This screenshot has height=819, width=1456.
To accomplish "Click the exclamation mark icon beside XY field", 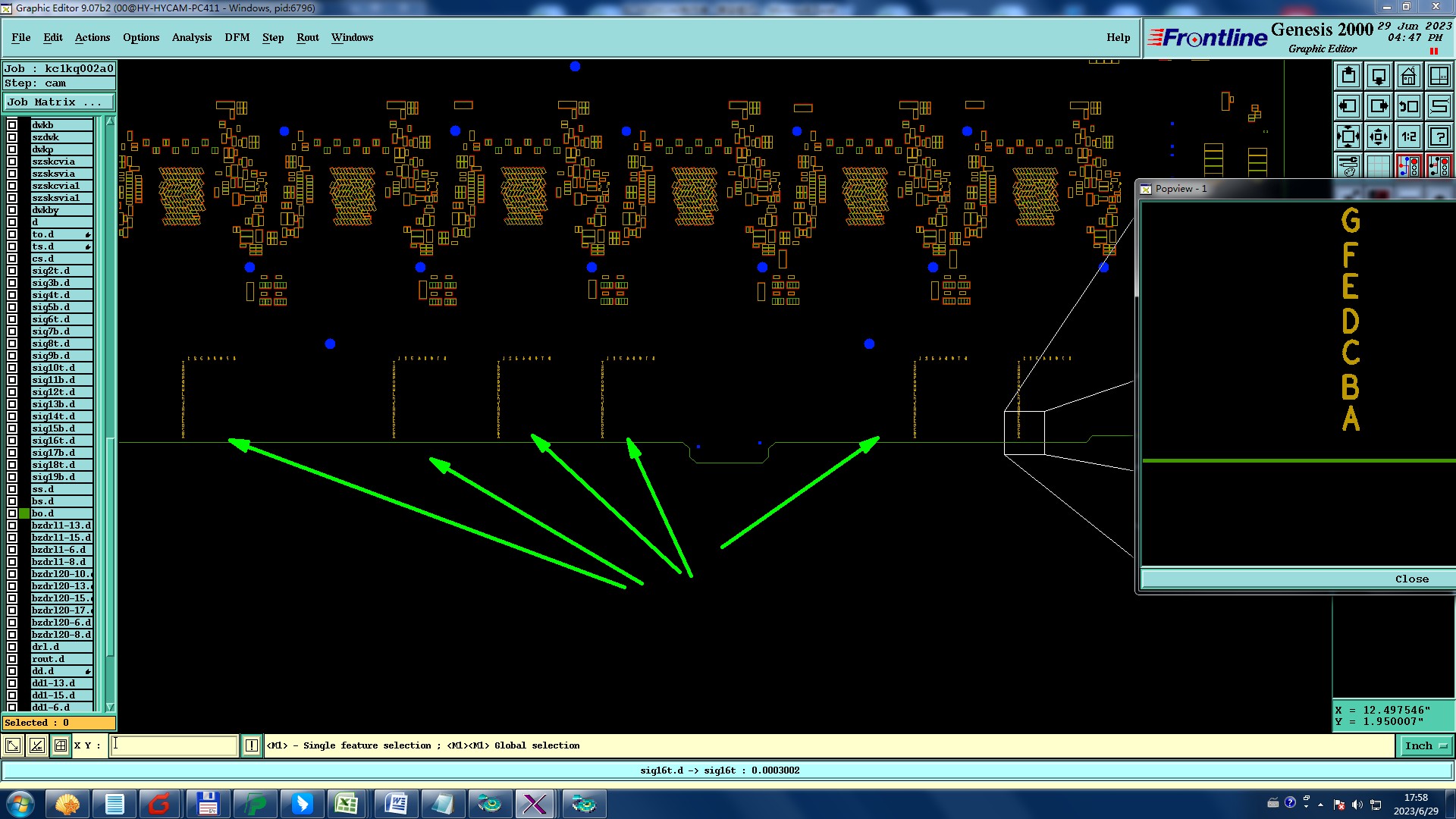I will point(252,745).
